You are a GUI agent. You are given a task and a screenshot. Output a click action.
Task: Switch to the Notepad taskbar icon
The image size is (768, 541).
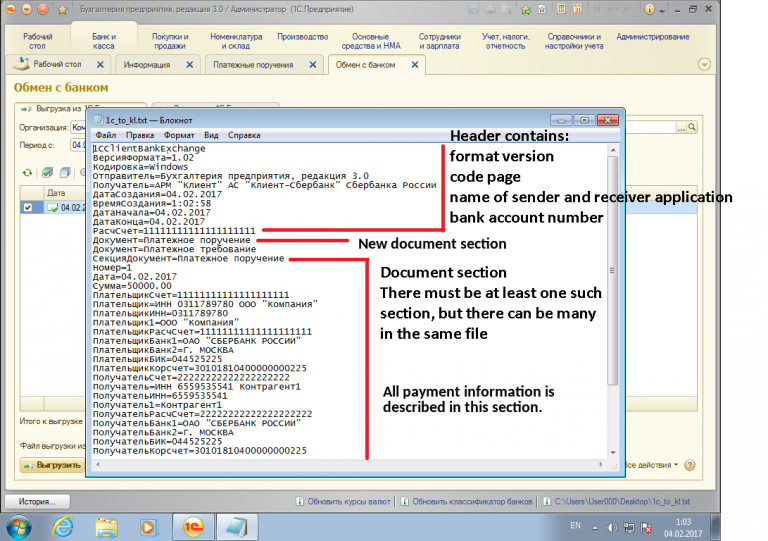tap(236, 526)
